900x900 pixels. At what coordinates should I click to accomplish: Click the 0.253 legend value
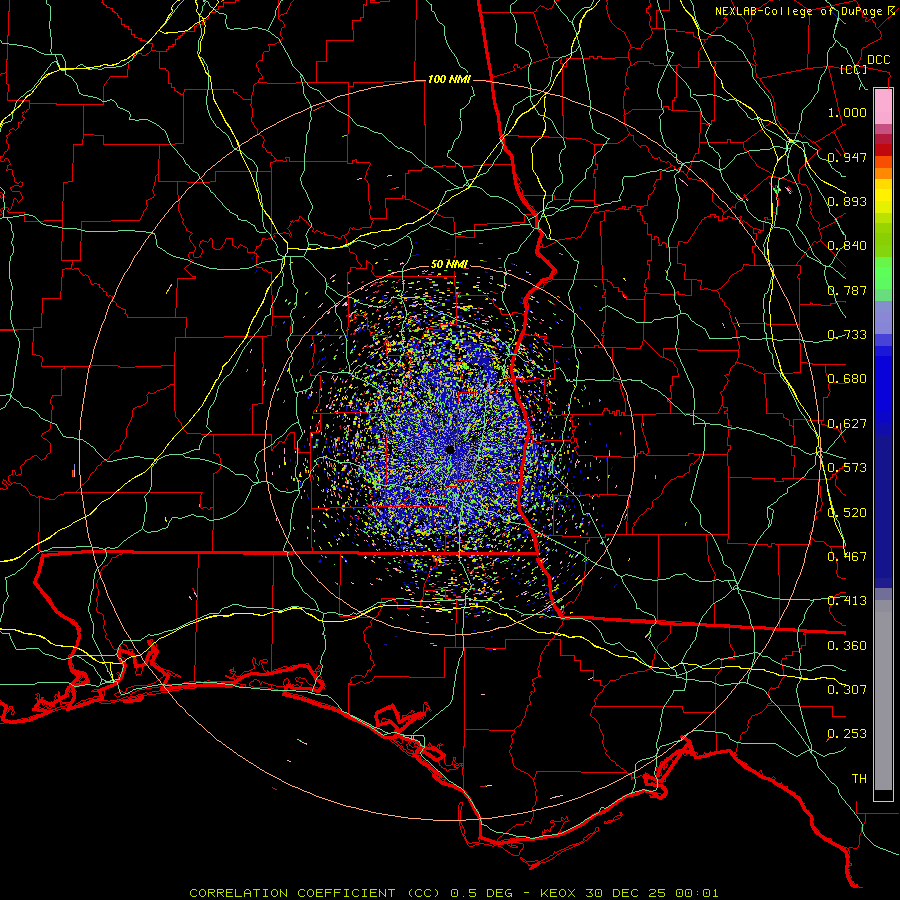click(x=847, y=734)
